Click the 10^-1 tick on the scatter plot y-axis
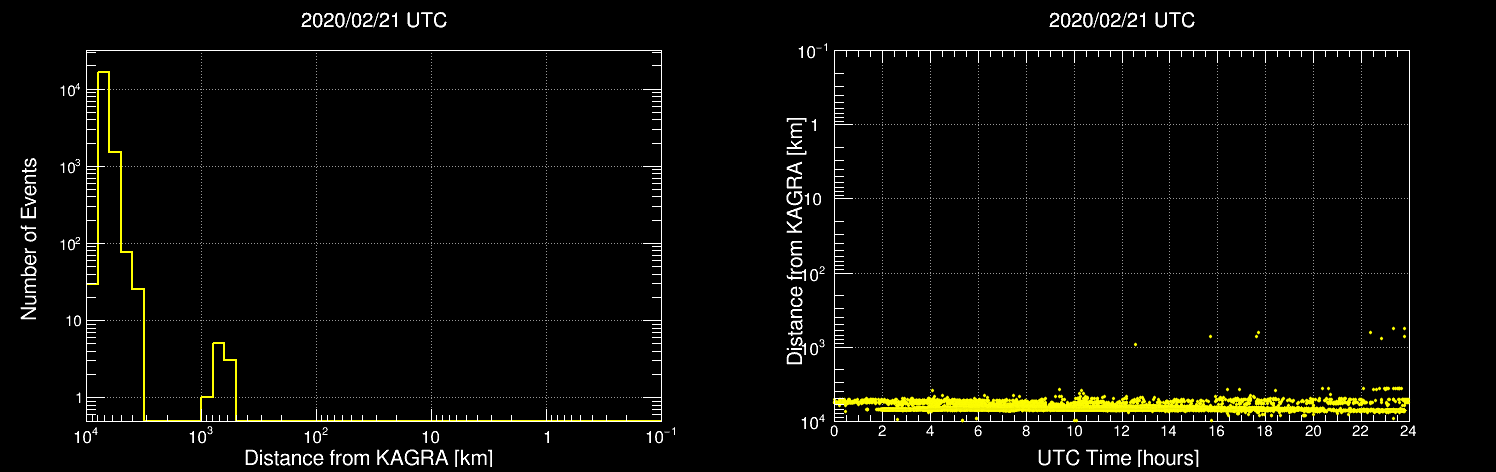 point(814,51)
